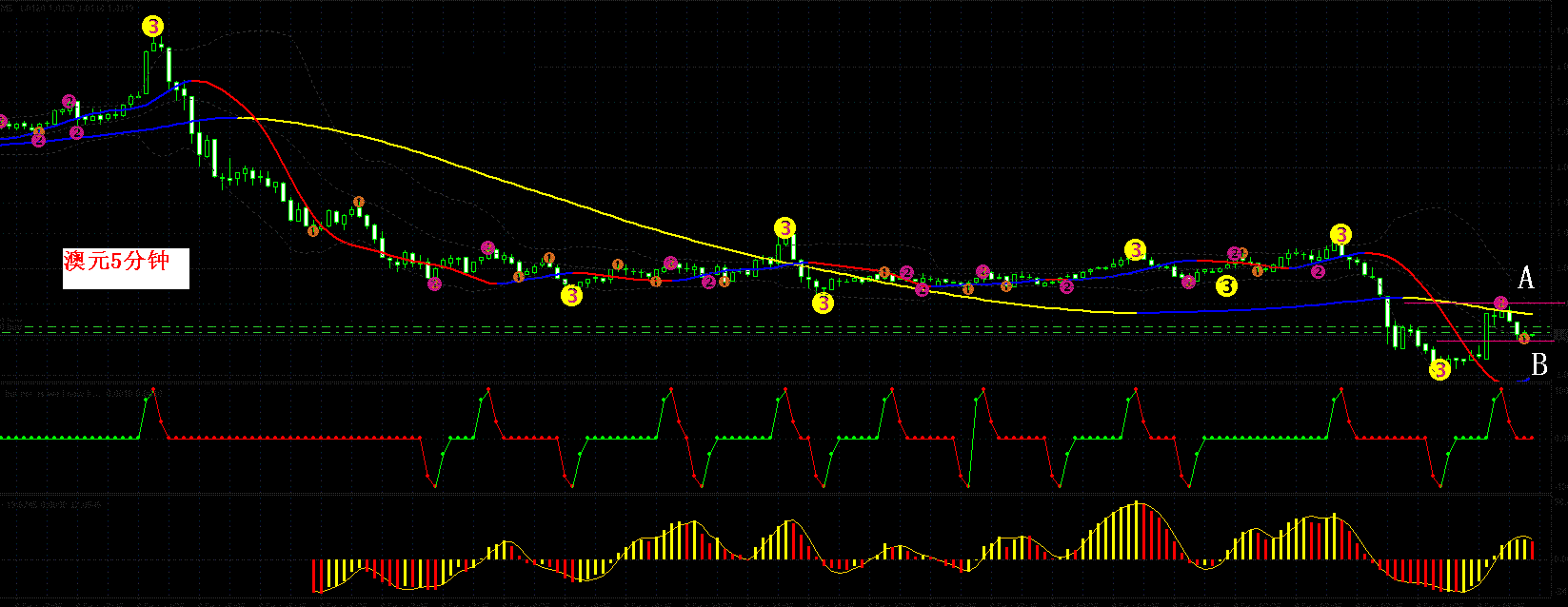
Task: Click the first red peak dot in the oscillator panel
Action: pyautogui.click(x=155, y=389)
